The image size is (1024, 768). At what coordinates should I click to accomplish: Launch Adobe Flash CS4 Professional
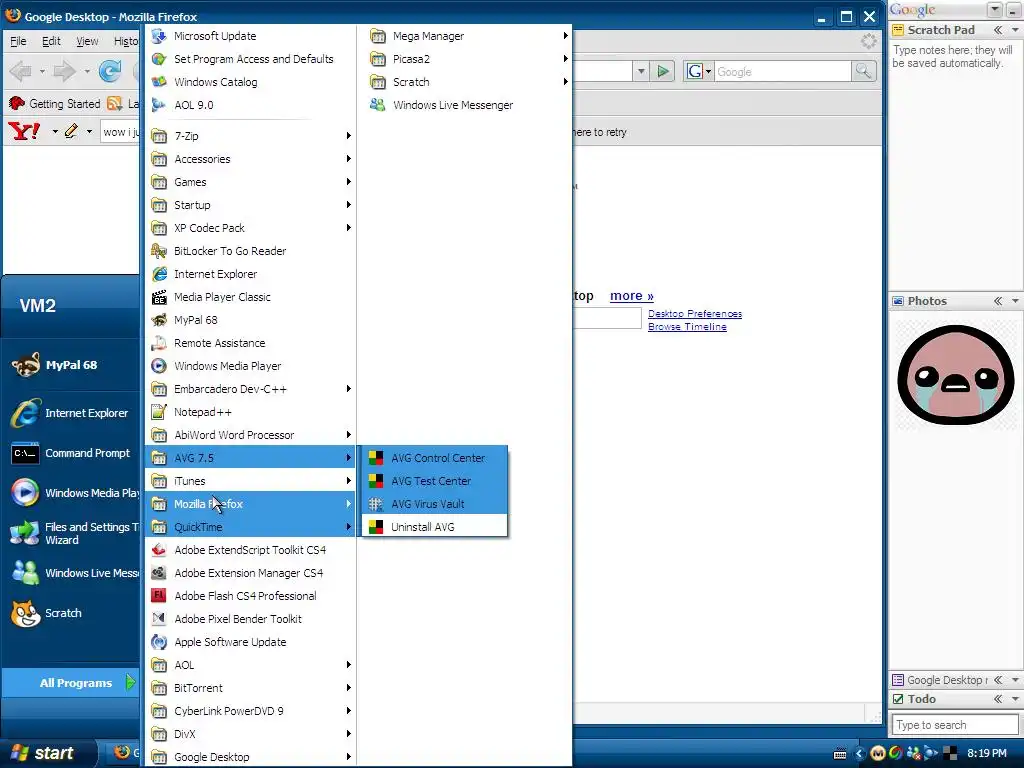click(251, 596)
